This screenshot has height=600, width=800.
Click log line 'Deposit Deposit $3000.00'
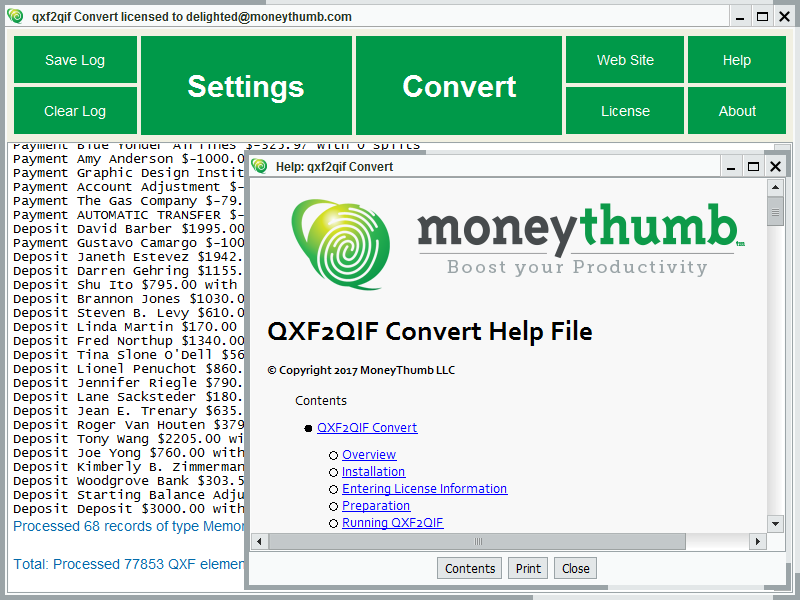click(x=129, y=509)
